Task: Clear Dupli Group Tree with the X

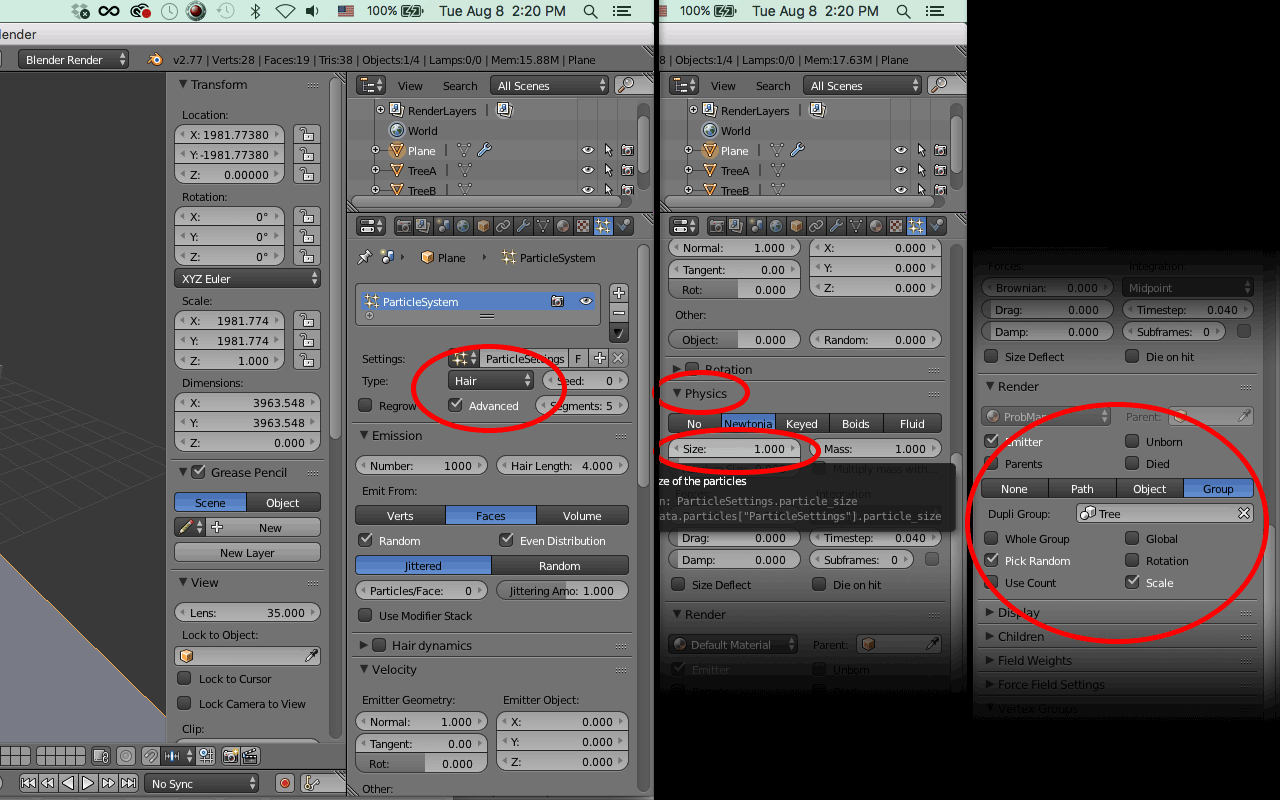Action: [1244, 514]
